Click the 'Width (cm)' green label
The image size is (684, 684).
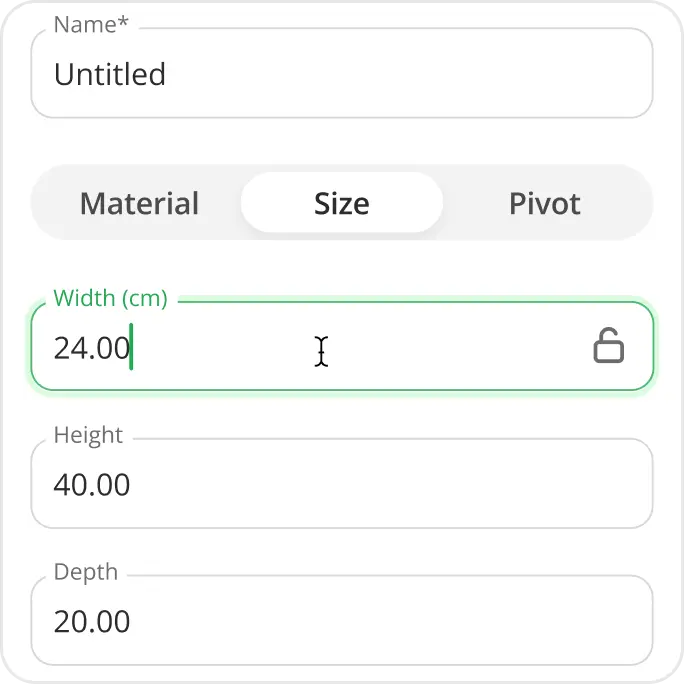pyautogui.click(x=110, y=298)
